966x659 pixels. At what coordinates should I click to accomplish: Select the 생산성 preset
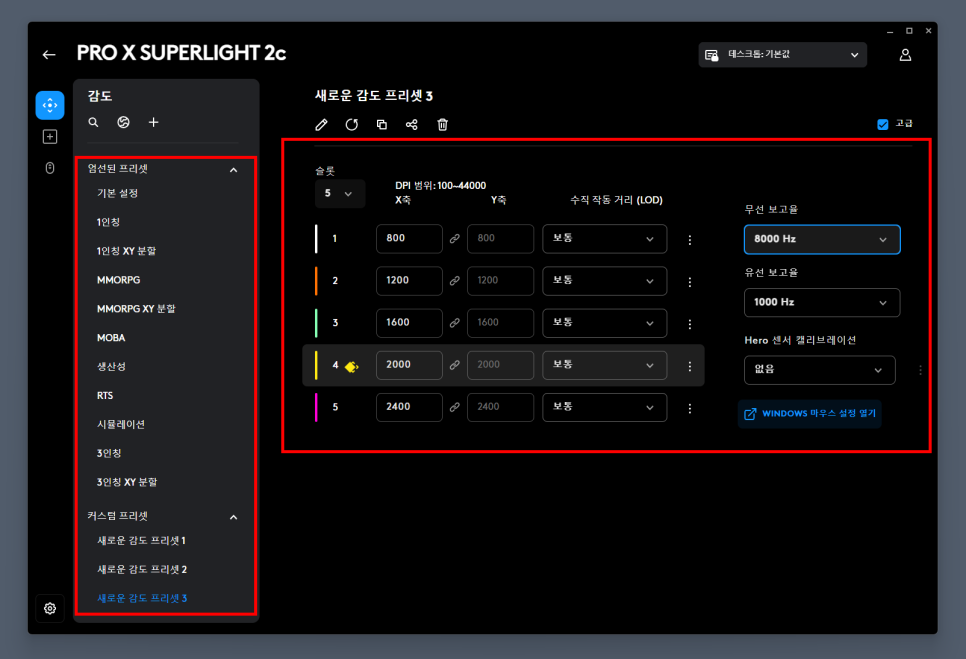112,366
